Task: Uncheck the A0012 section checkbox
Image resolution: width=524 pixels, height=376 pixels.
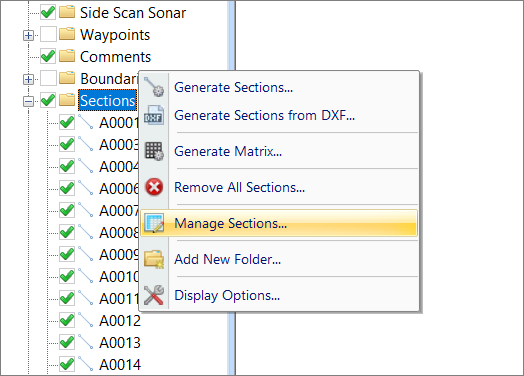Action: click(x=67, y=321)
